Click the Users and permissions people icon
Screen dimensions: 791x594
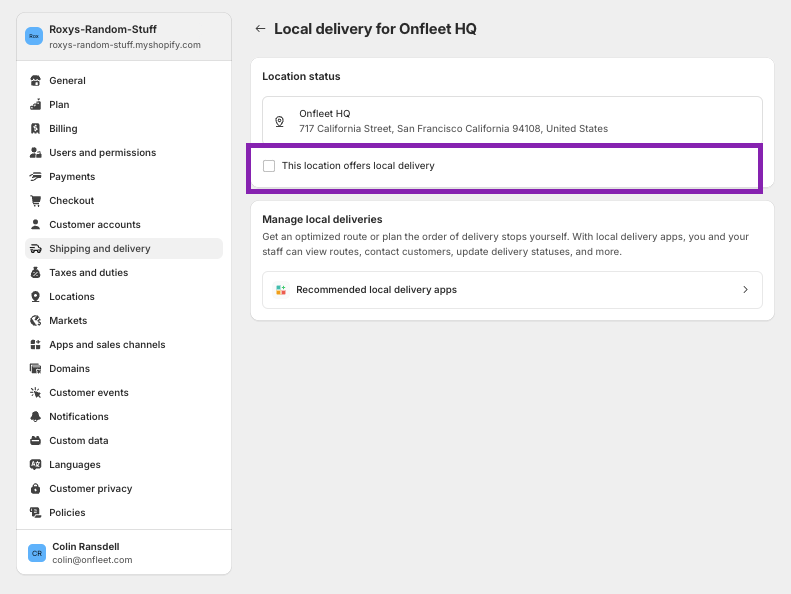(x=35, y=152)
